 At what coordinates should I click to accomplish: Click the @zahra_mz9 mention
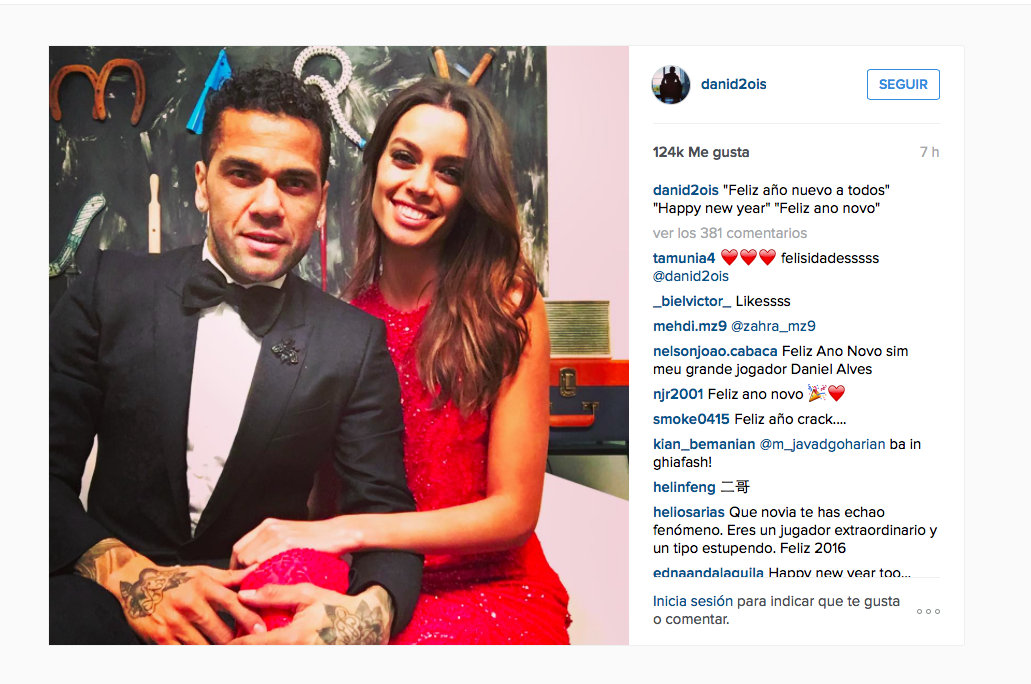point(773,326)
